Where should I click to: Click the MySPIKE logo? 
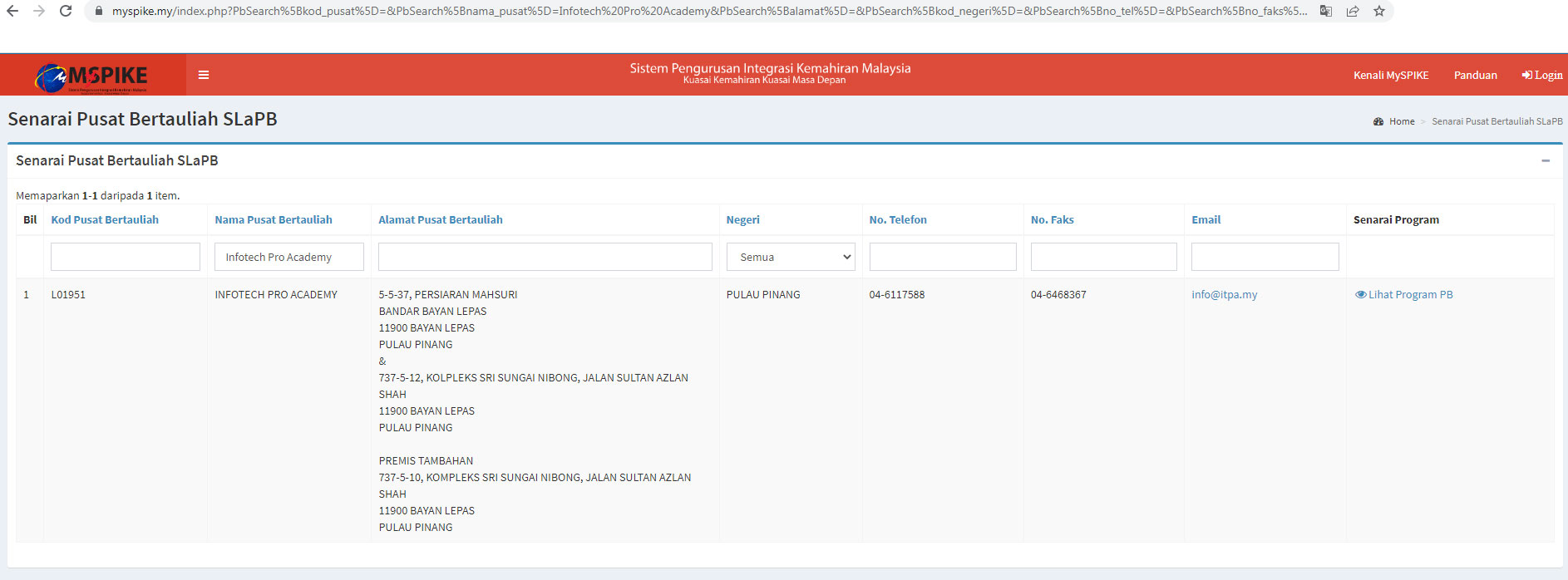91,77
